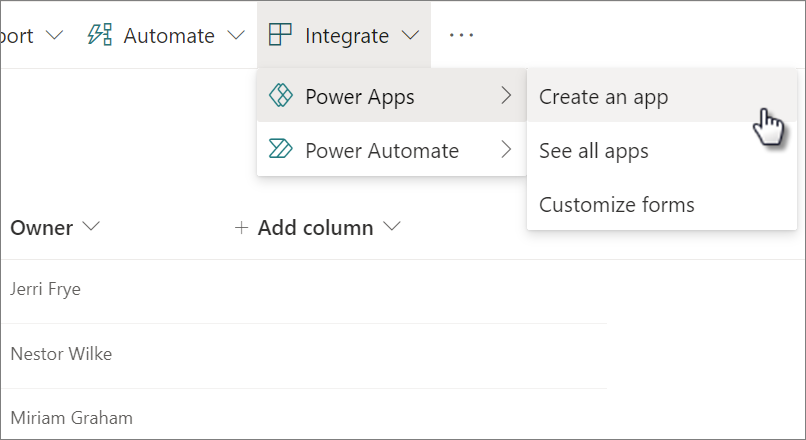The height and width of the screenshot is (440, 806).
Task: Click the Miriam Graham owner entry
Action: 71,417
